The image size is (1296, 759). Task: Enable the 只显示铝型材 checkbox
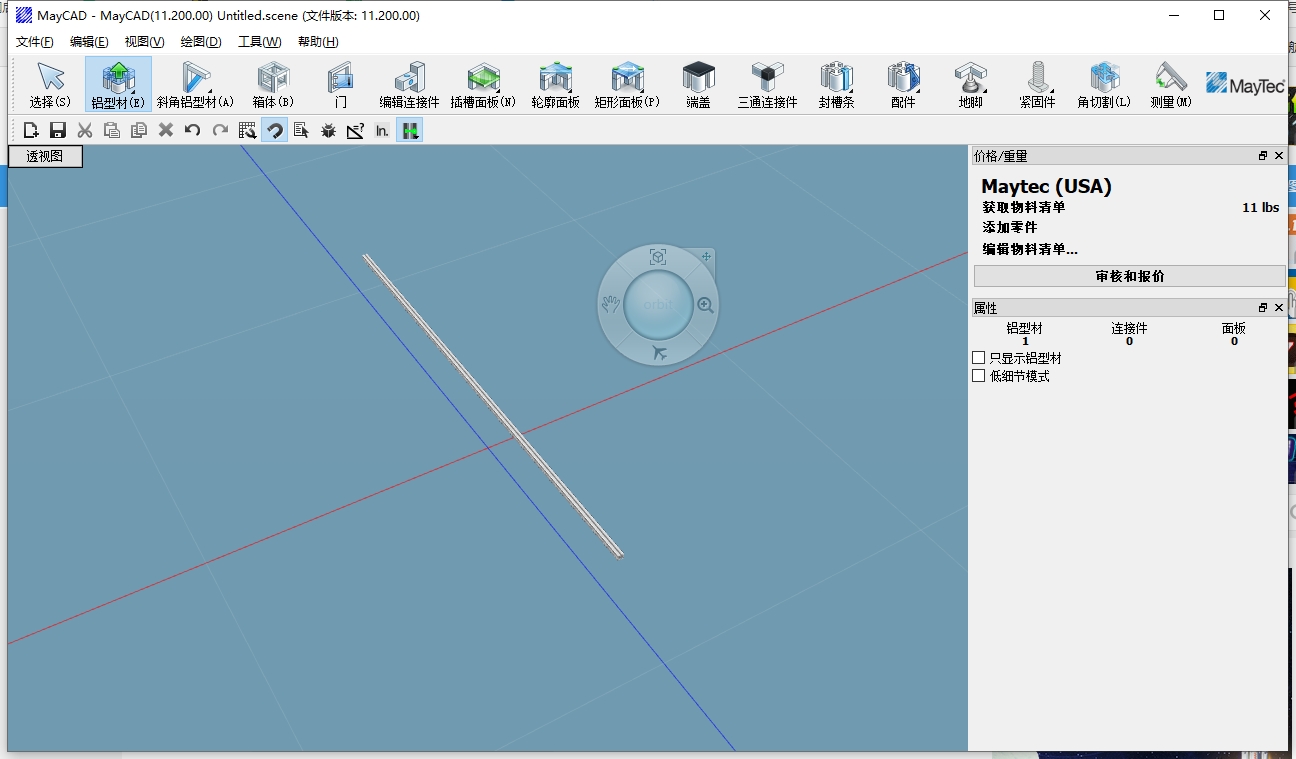[x=978, y=357]
